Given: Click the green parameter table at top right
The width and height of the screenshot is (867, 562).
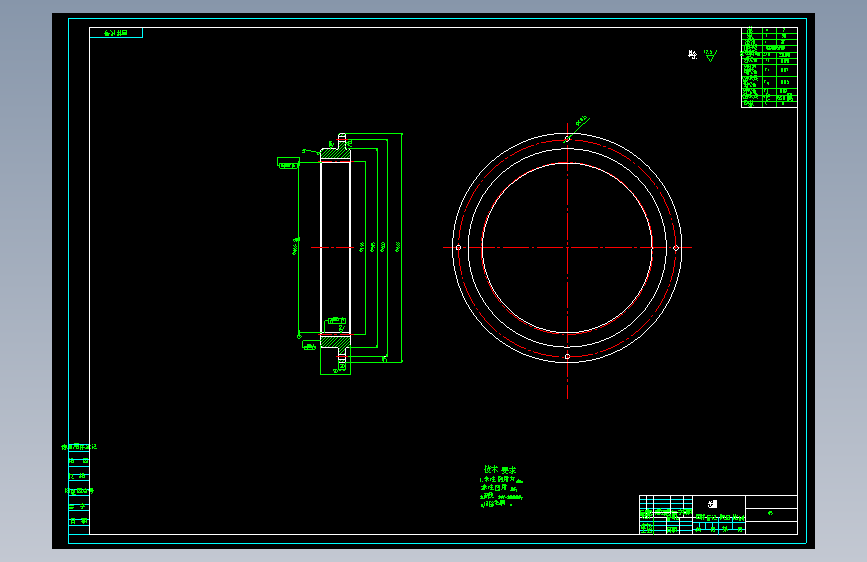Looking at the screenshot, I should click(769, 67).
